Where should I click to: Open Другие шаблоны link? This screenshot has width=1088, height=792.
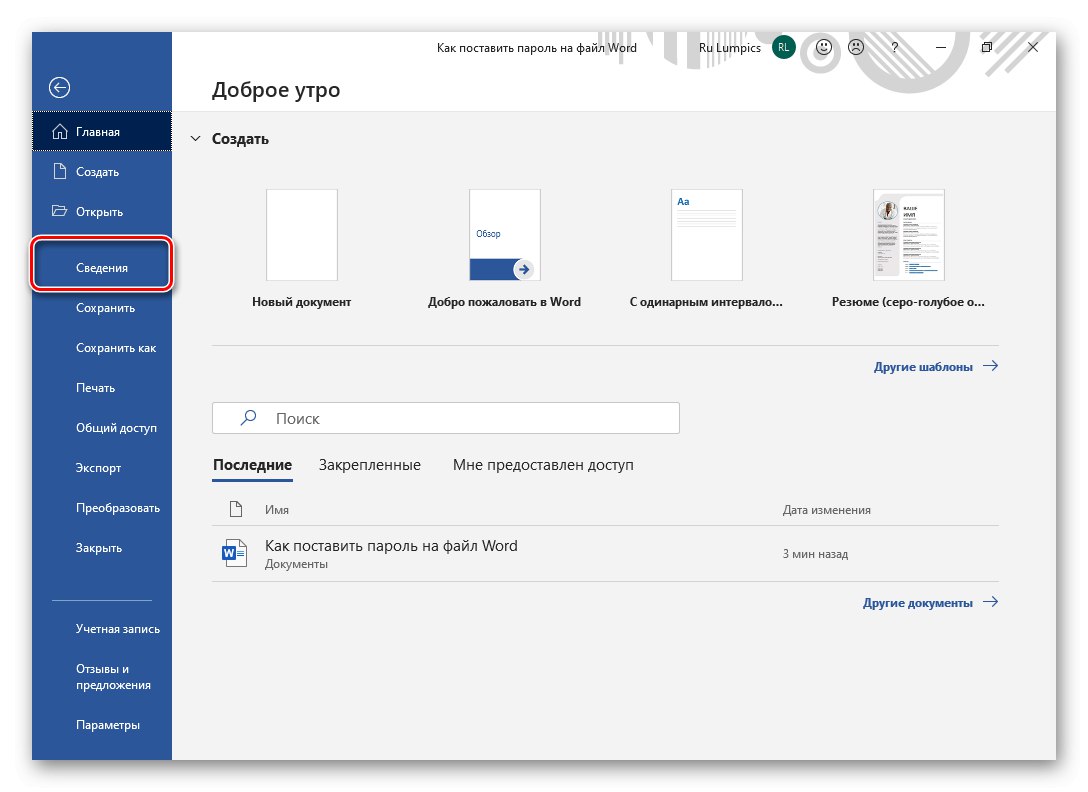coord(924,366)
